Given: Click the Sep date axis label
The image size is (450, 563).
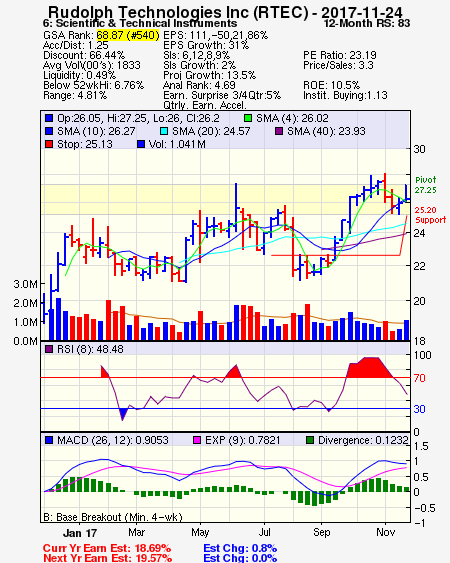Looking at the screenshot, I should pyautogui.click(x=321, y=532).
